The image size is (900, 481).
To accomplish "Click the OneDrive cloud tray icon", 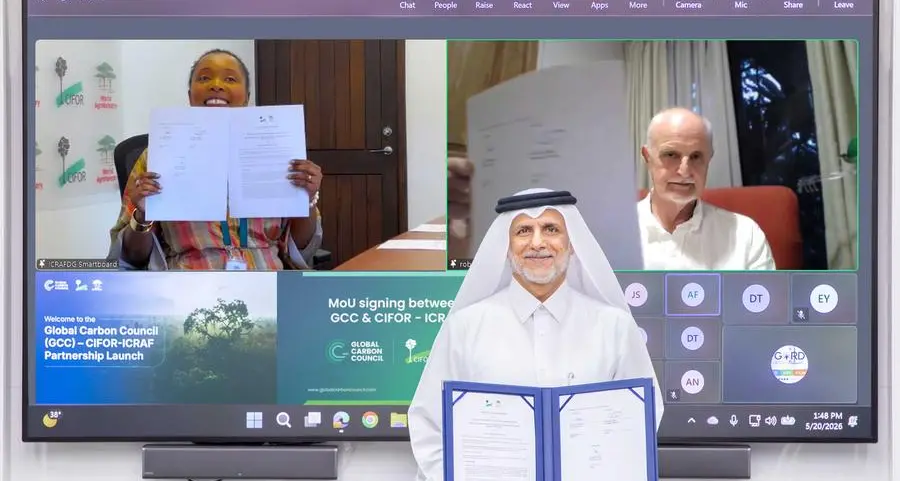I will tap(712, 421).
